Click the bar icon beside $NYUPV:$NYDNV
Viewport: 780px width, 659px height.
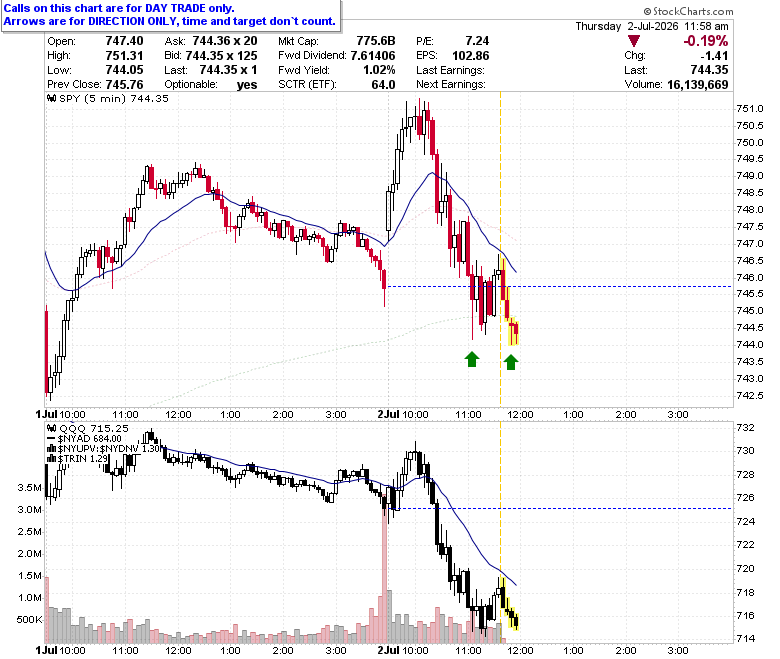(x=51, y=449)
